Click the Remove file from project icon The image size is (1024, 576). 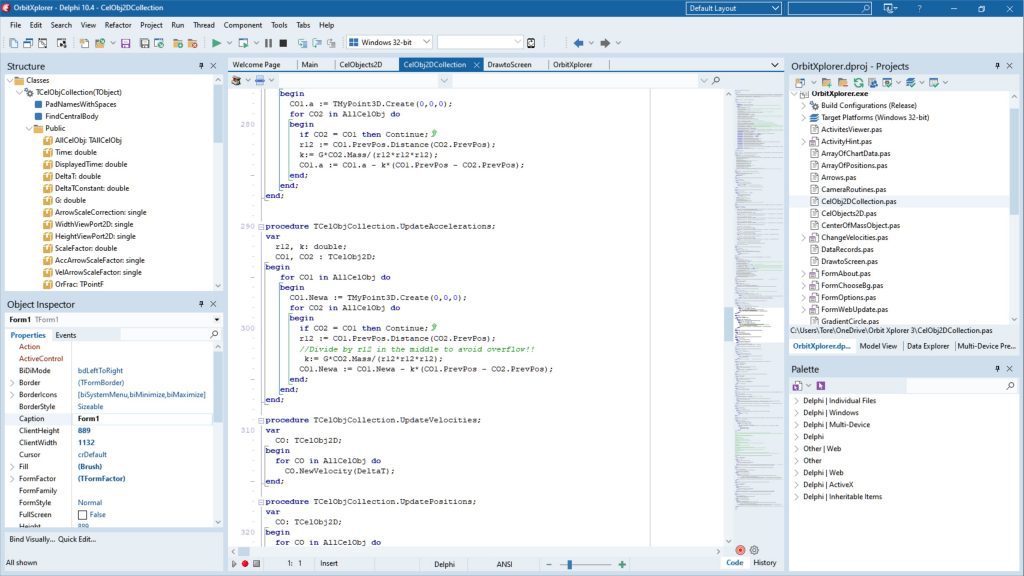(x=193, y=43)
